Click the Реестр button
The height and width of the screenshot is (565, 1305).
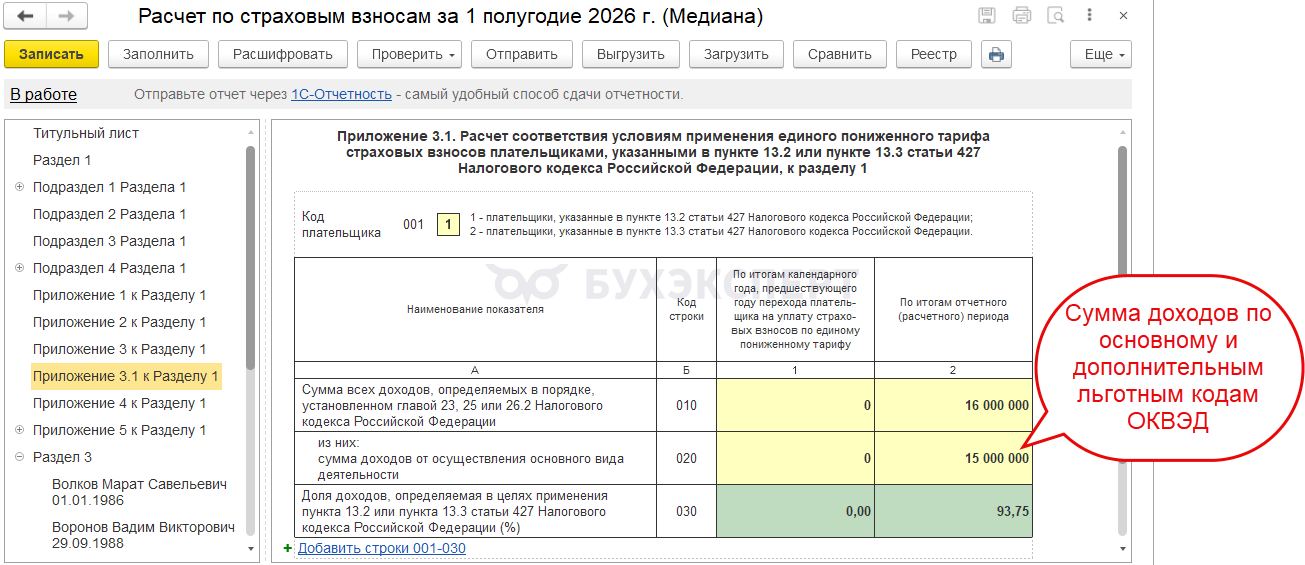tap(934, 54)
